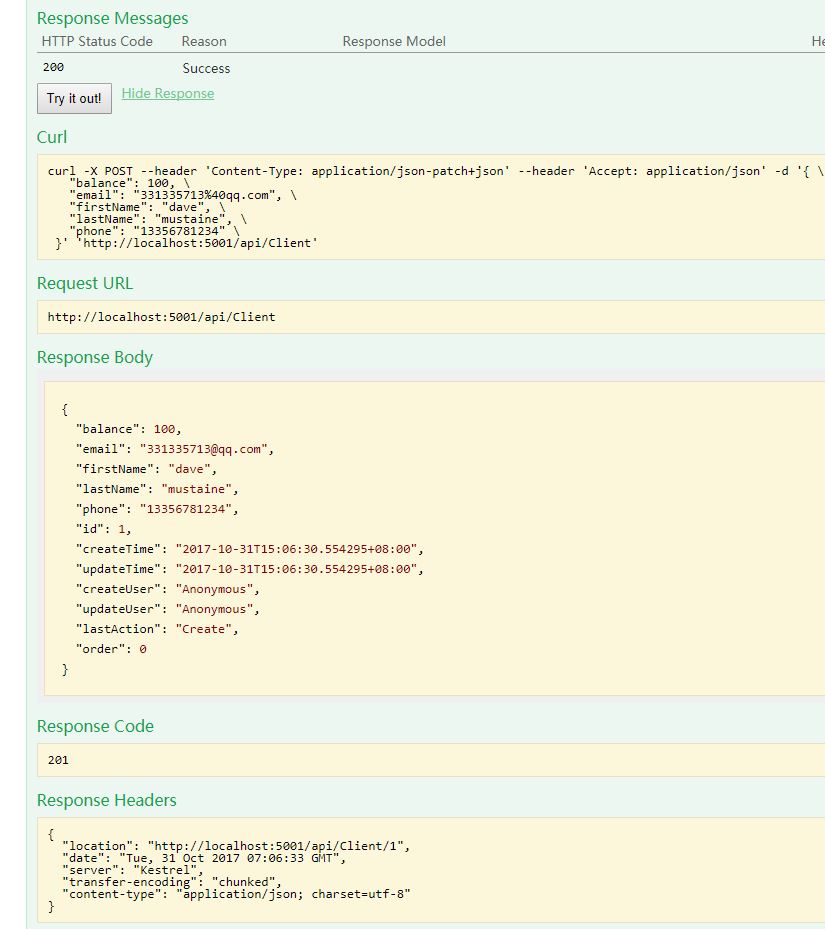The image size is (825, 929).
Task: Click the Success reason cell
Action: [206, 69]
